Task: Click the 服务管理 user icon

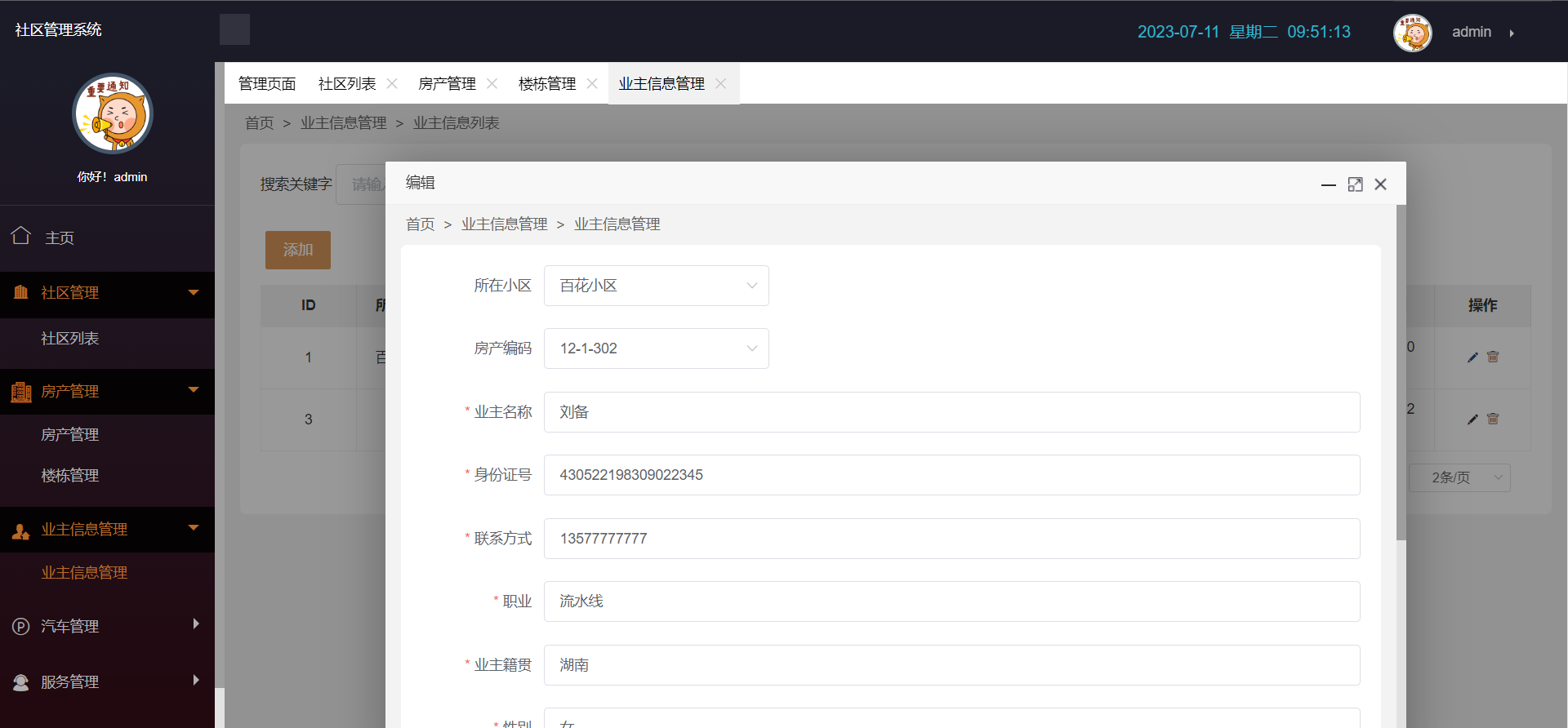Action: [21, 682]
